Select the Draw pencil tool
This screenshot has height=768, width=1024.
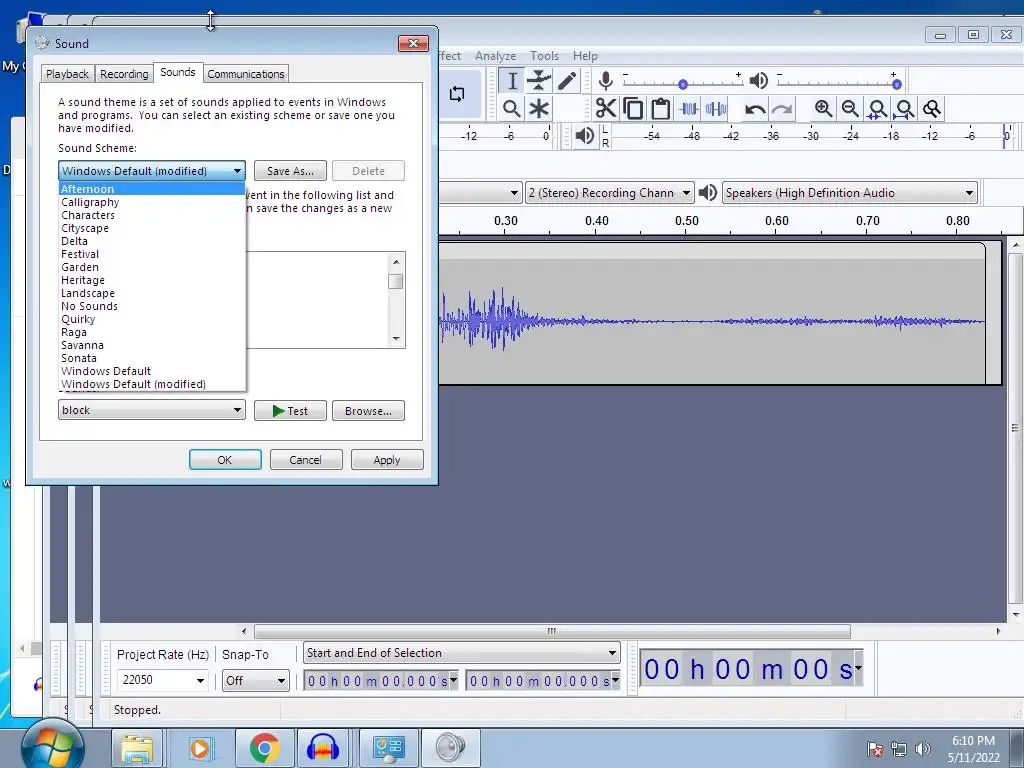(567, 81)
